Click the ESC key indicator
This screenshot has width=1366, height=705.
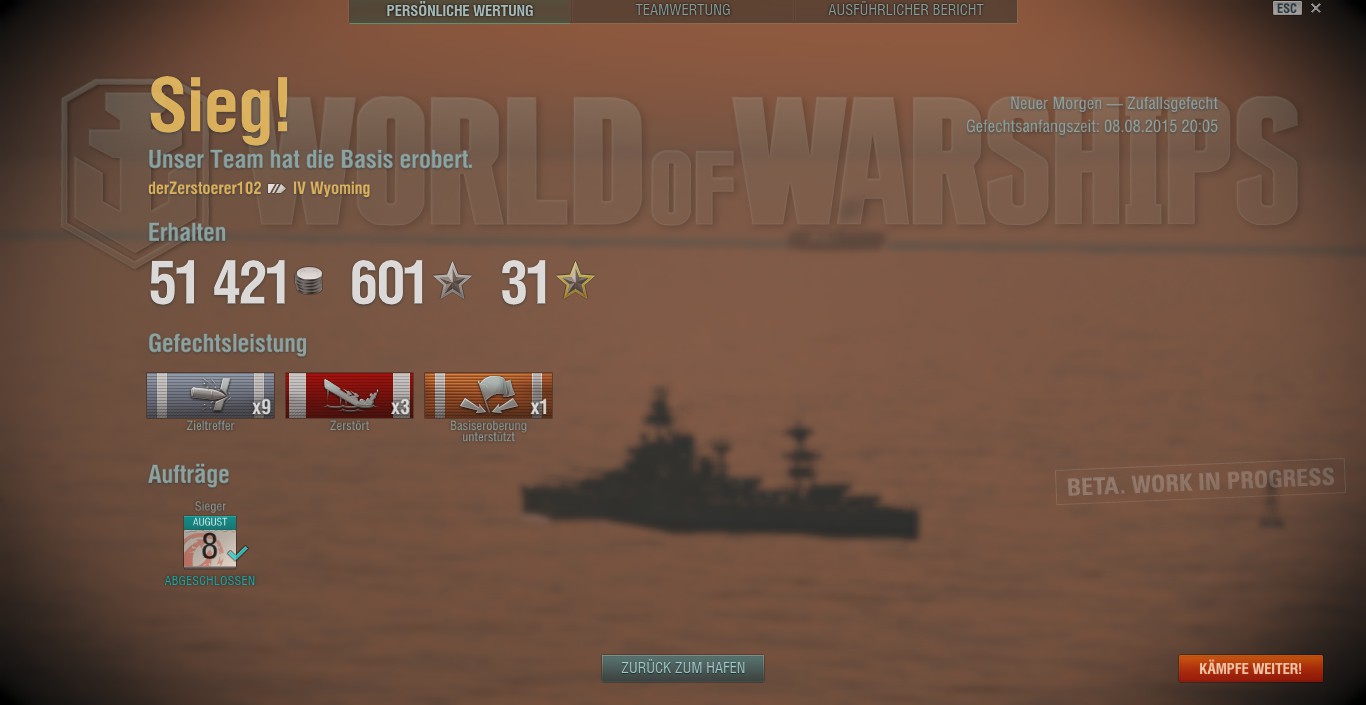pyautogui.click(x=1287, y=8)
